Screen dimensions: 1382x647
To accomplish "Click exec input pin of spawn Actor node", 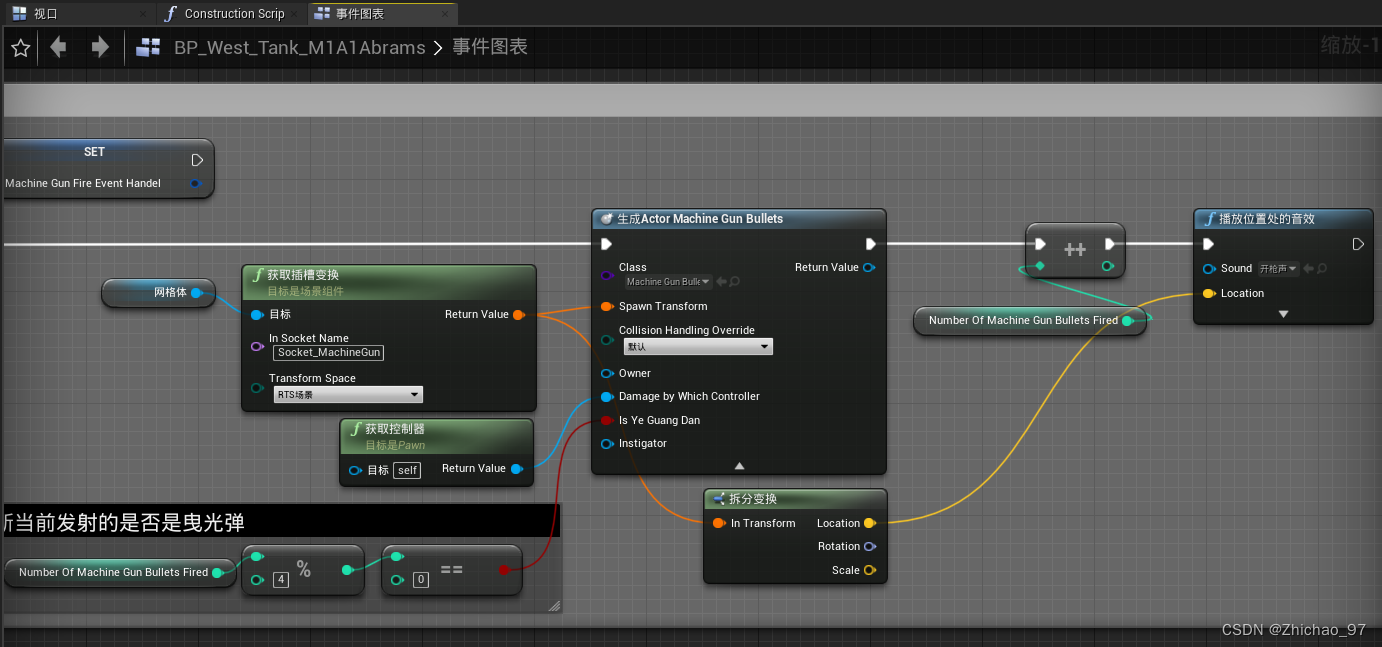I will (x=606, y=244).
